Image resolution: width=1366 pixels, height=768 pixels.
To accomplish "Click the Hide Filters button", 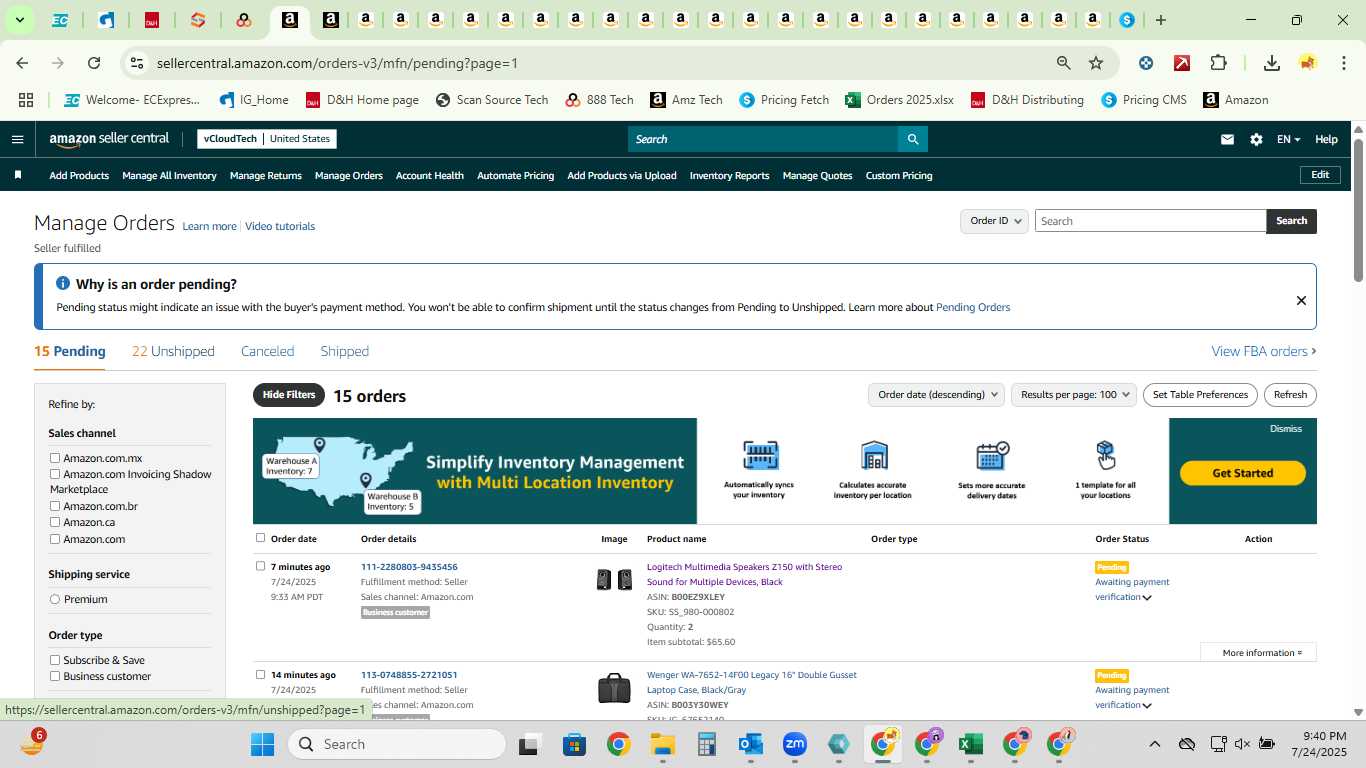I will pos(289,395).
